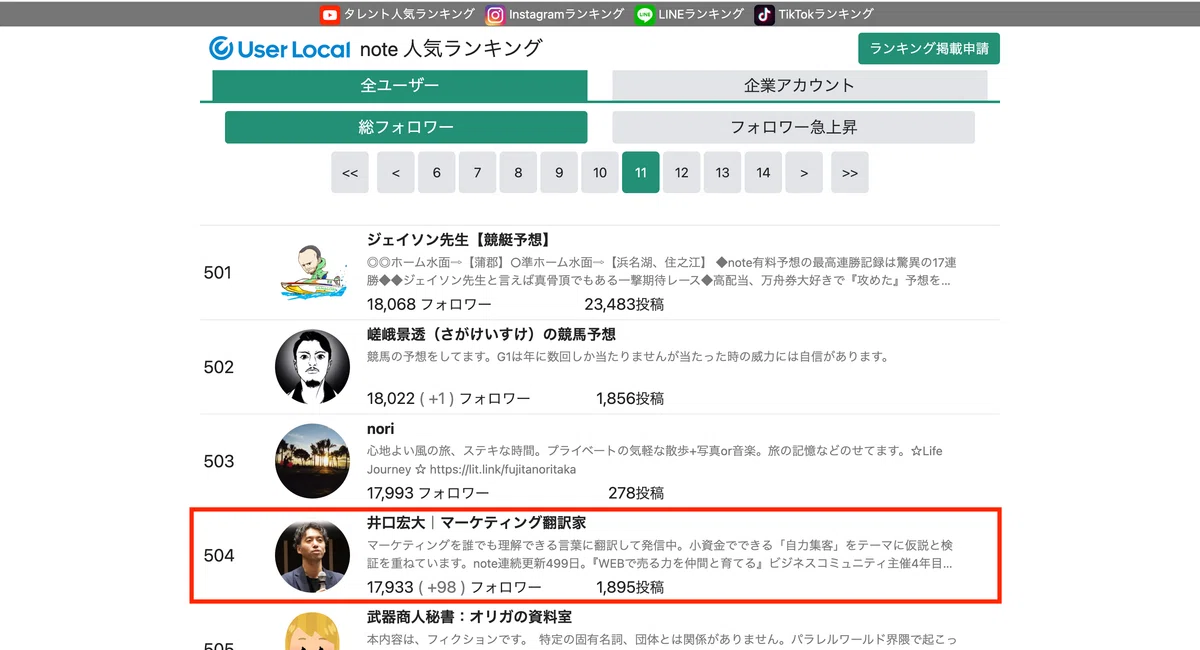Open 武器商人秘書:オリガの資料室 profile
Image resolution: width=1200 pixels, height=650 pixels.
click(469, 617)
